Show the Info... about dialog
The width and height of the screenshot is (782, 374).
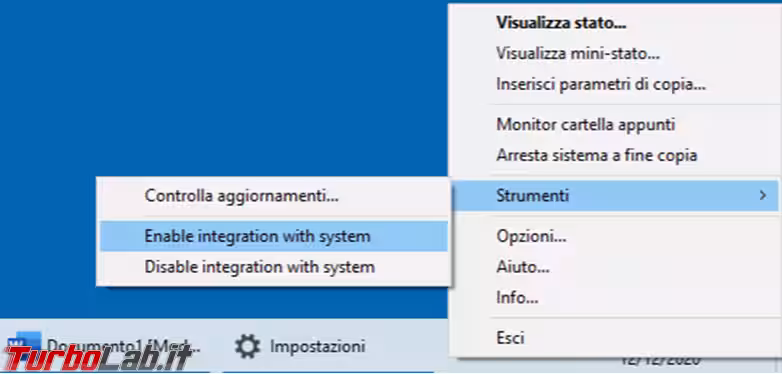612,298
